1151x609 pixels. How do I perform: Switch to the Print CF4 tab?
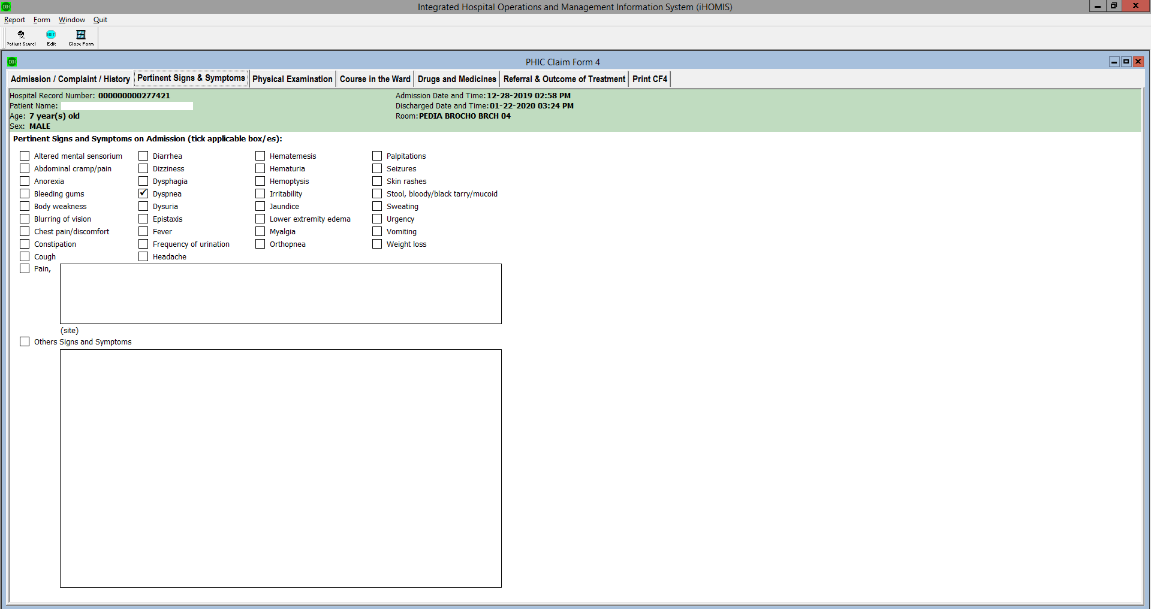tap(650, 79)
